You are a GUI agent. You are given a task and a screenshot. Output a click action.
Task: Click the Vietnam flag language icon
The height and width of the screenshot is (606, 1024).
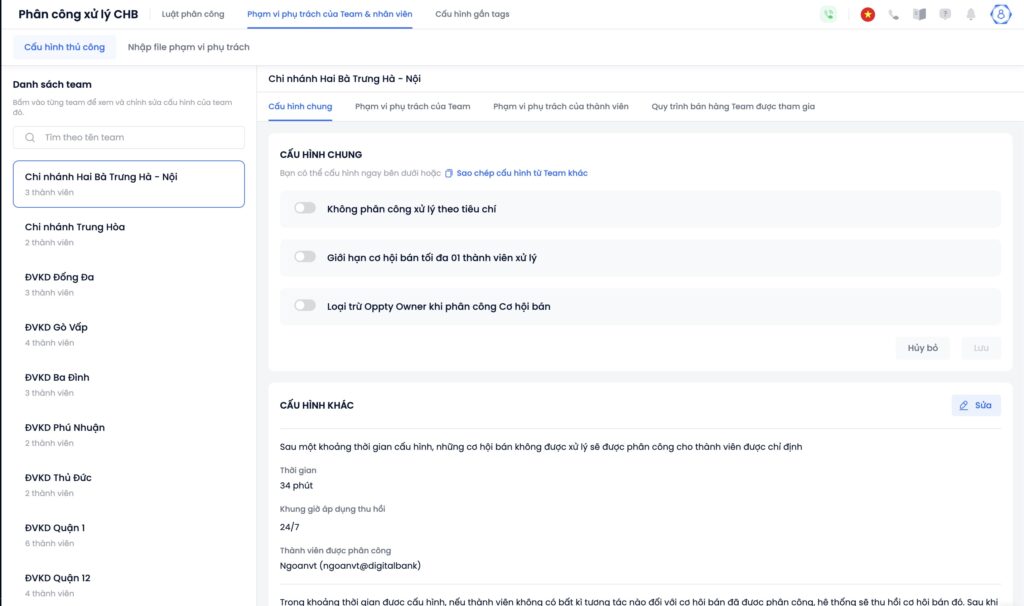point(868,15)
